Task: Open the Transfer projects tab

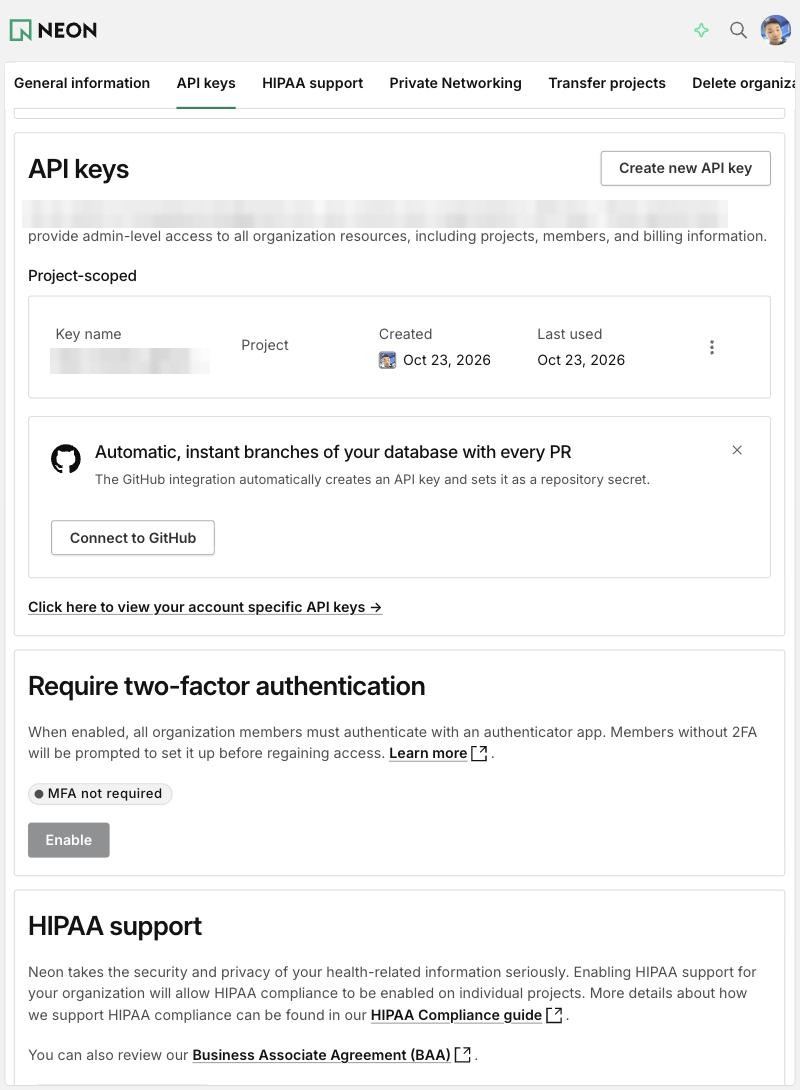Action: [607, 83]
